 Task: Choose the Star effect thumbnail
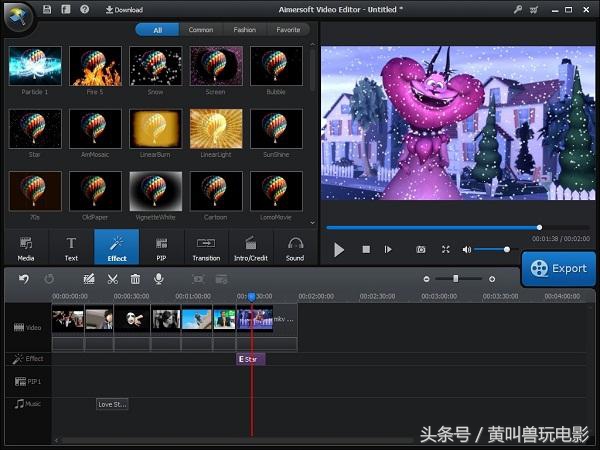[x=35, y=129]
